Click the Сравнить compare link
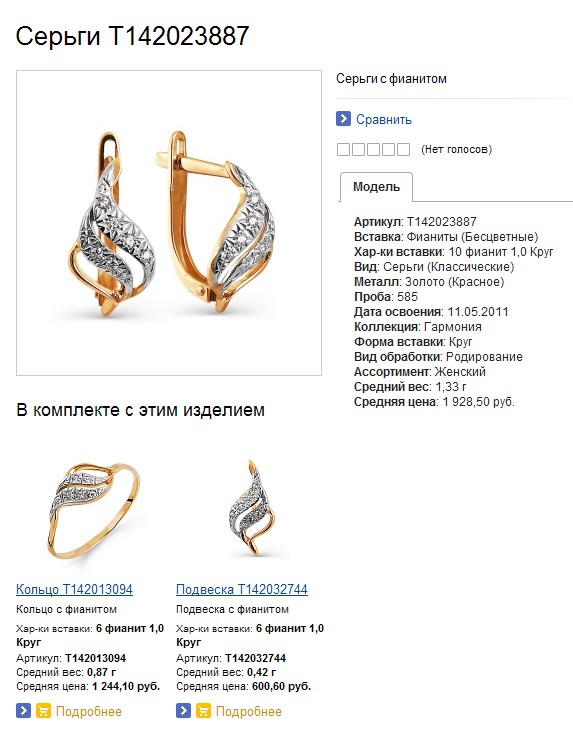Screen dimensions: 573x734 point(384,119)
